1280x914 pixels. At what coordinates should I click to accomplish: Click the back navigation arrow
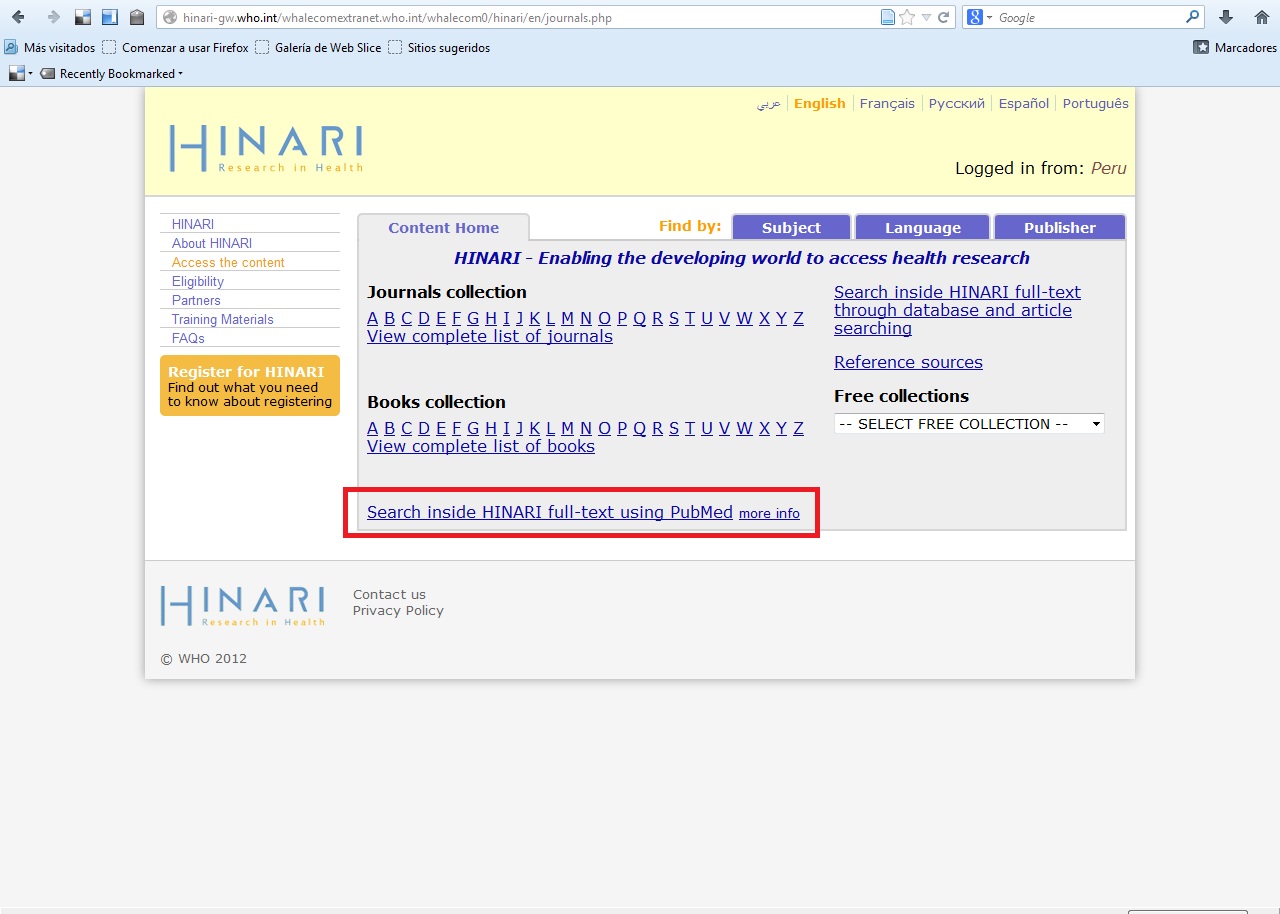tap(18, 16)
